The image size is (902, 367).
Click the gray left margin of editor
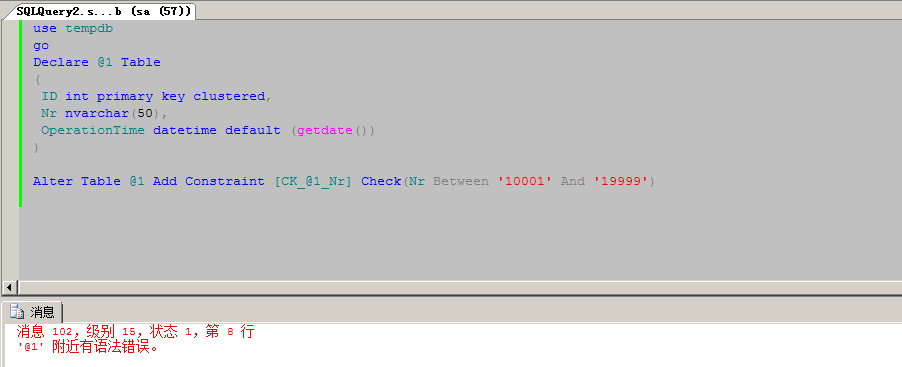[x=10, y=150]
